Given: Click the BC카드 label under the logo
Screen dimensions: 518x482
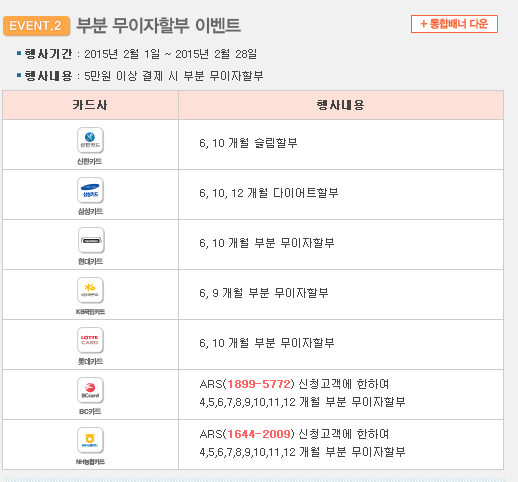Looking at the screenshot, I should [x=90, y=411].
